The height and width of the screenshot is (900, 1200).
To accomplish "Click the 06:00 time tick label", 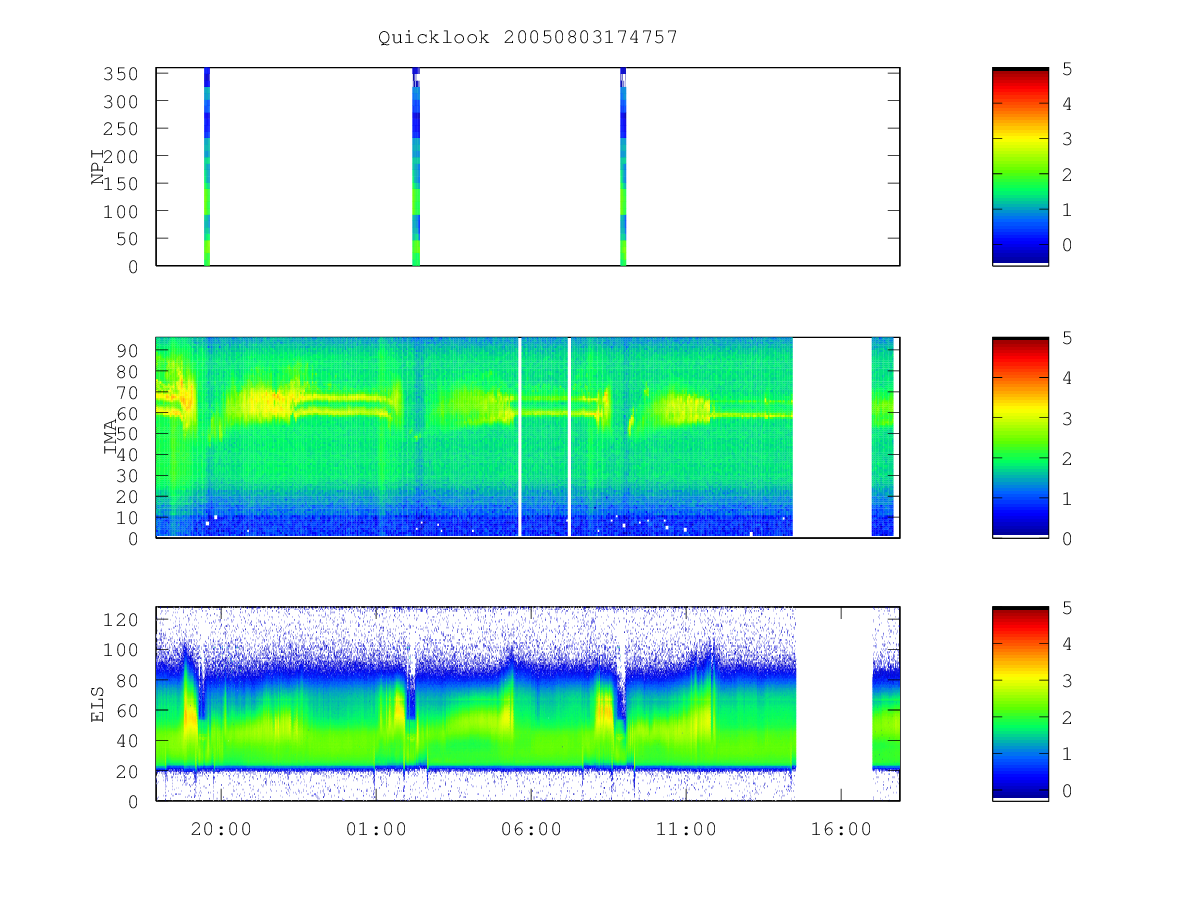I will point(530,829).
